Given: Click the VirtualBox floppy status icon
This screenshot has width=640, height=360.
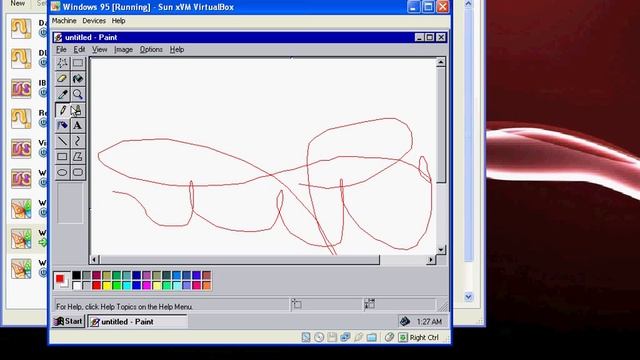Looking at the screenshot, I should [332, 337].
